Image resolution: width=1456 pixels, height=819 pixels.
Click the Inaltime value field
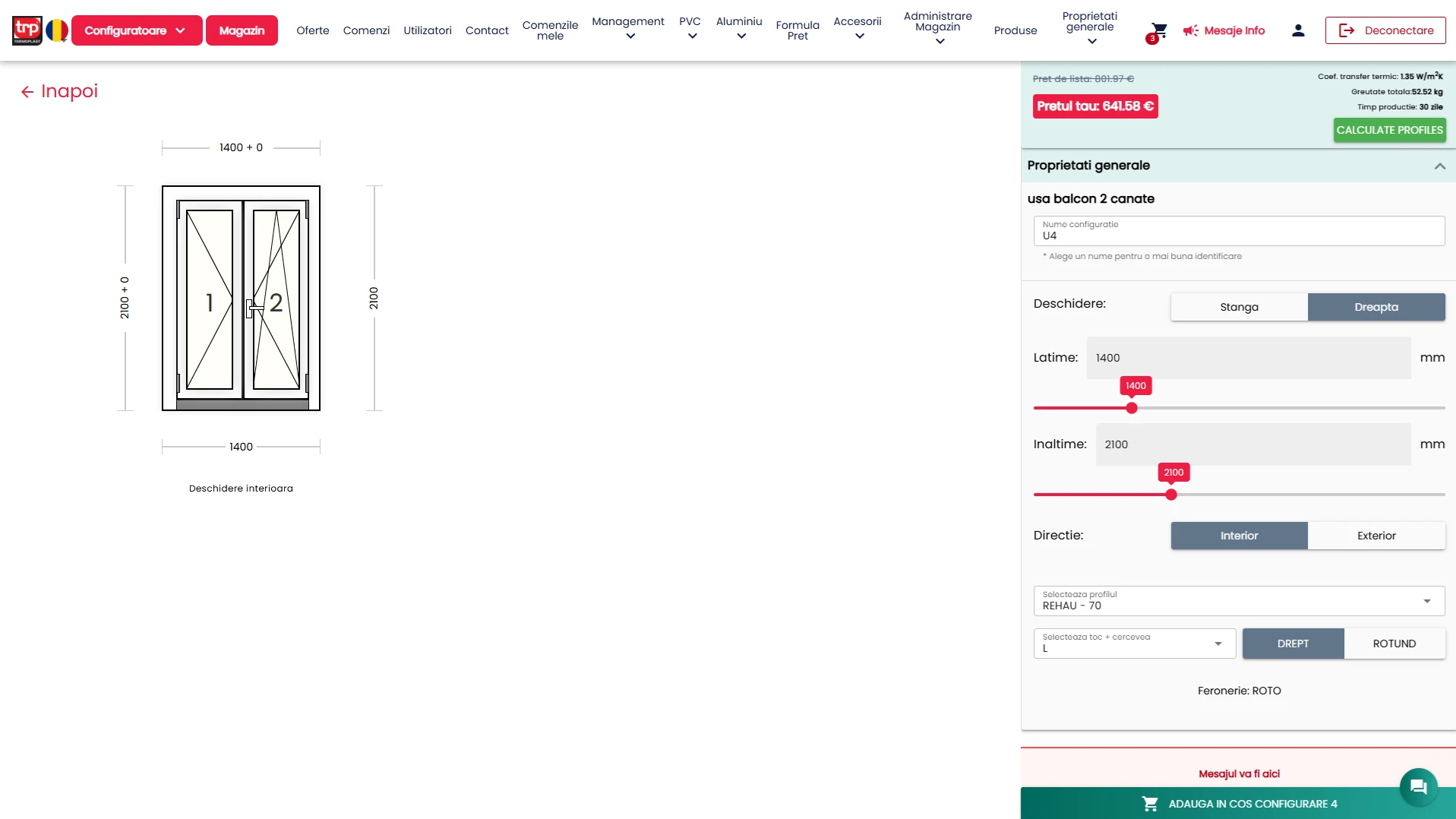pos(1253,444)
